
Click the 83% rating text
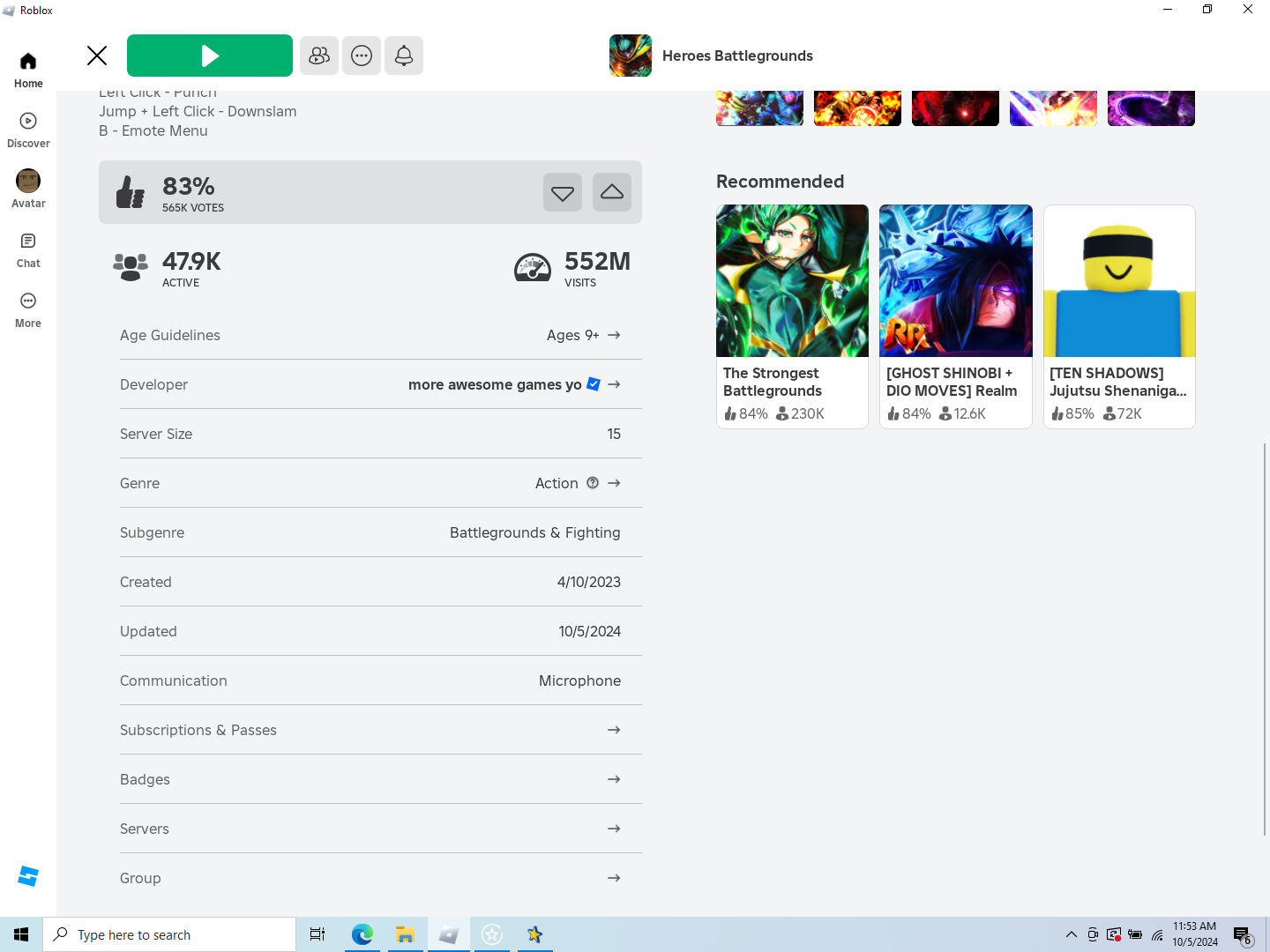click(x=189, y=186)
